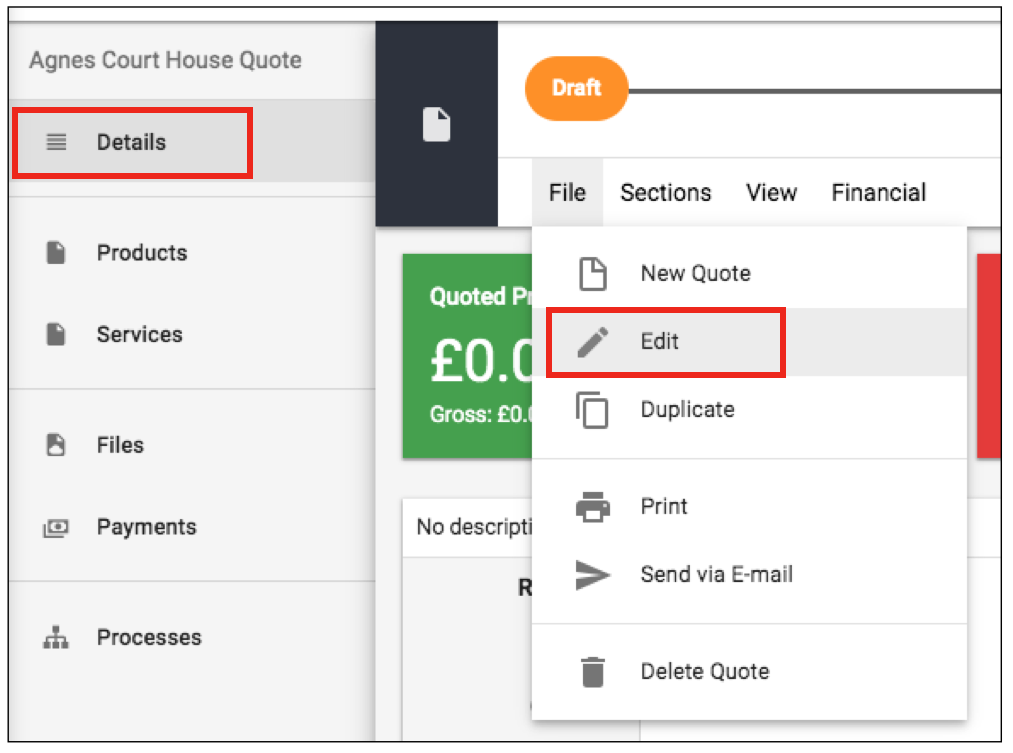Click the Processes hierarchy icon
The height and width of the screenshot is (753, 1013).
click(x=56, y=637)
